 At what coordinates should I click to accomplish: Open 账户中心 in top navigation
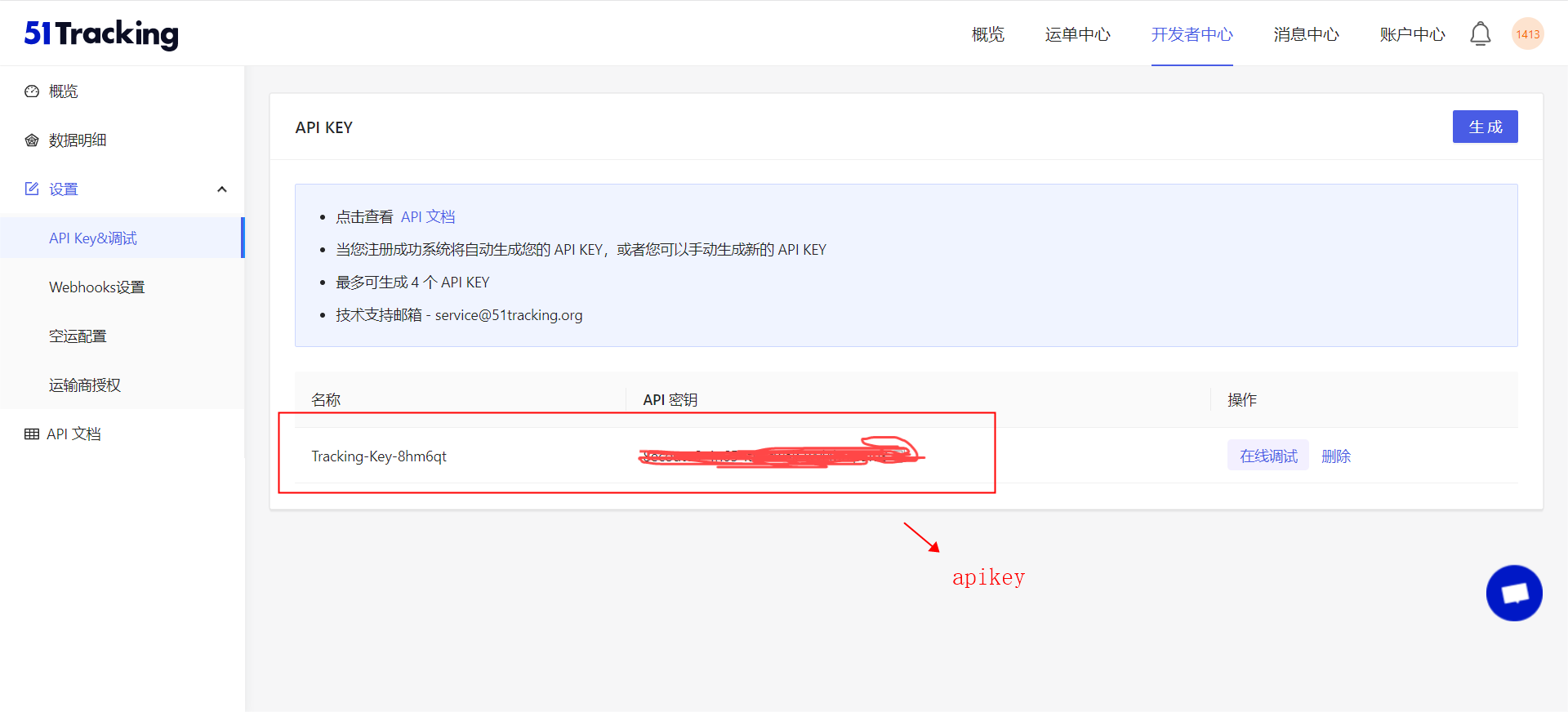pos(1412,34)
